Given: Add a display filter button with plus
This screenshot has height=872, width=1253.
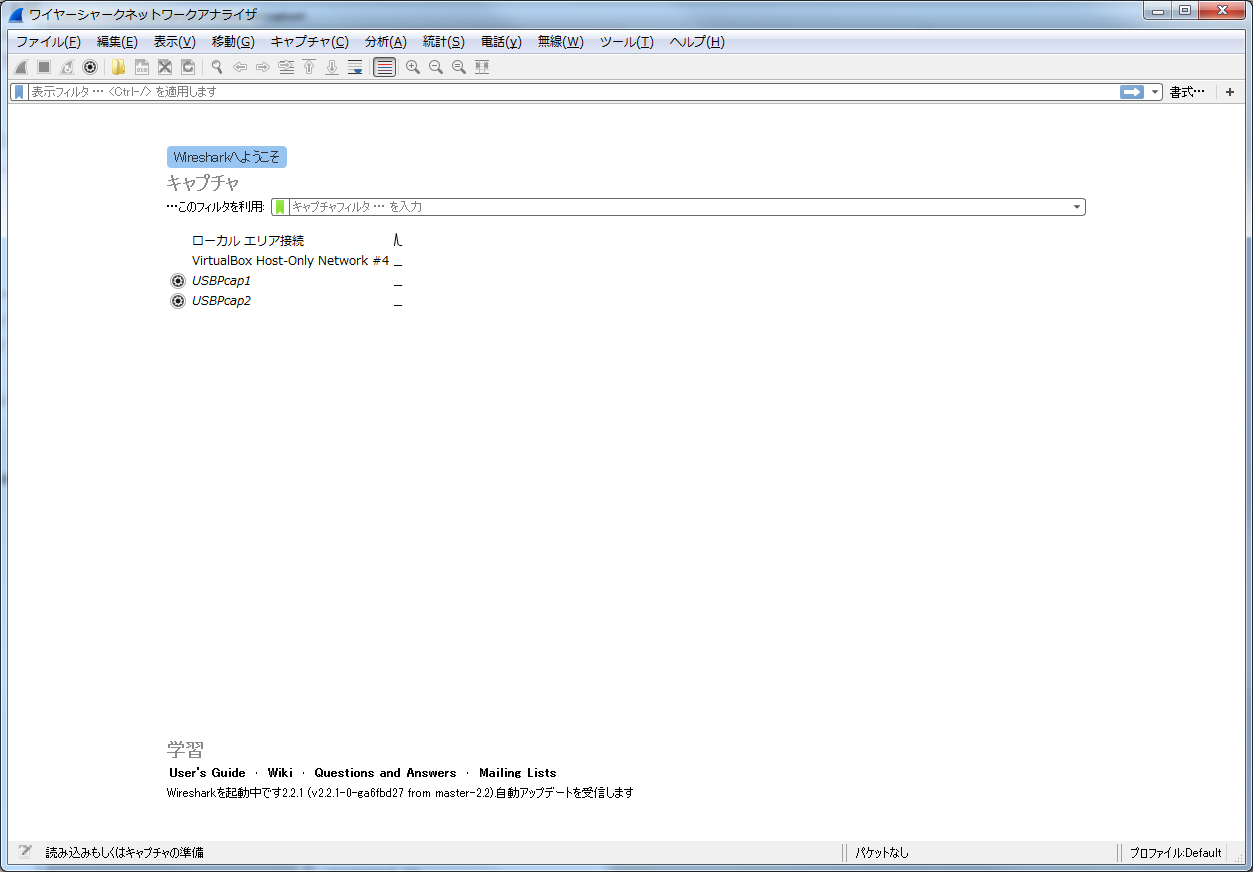Looking at the screenshot, I should (1230, 92).
